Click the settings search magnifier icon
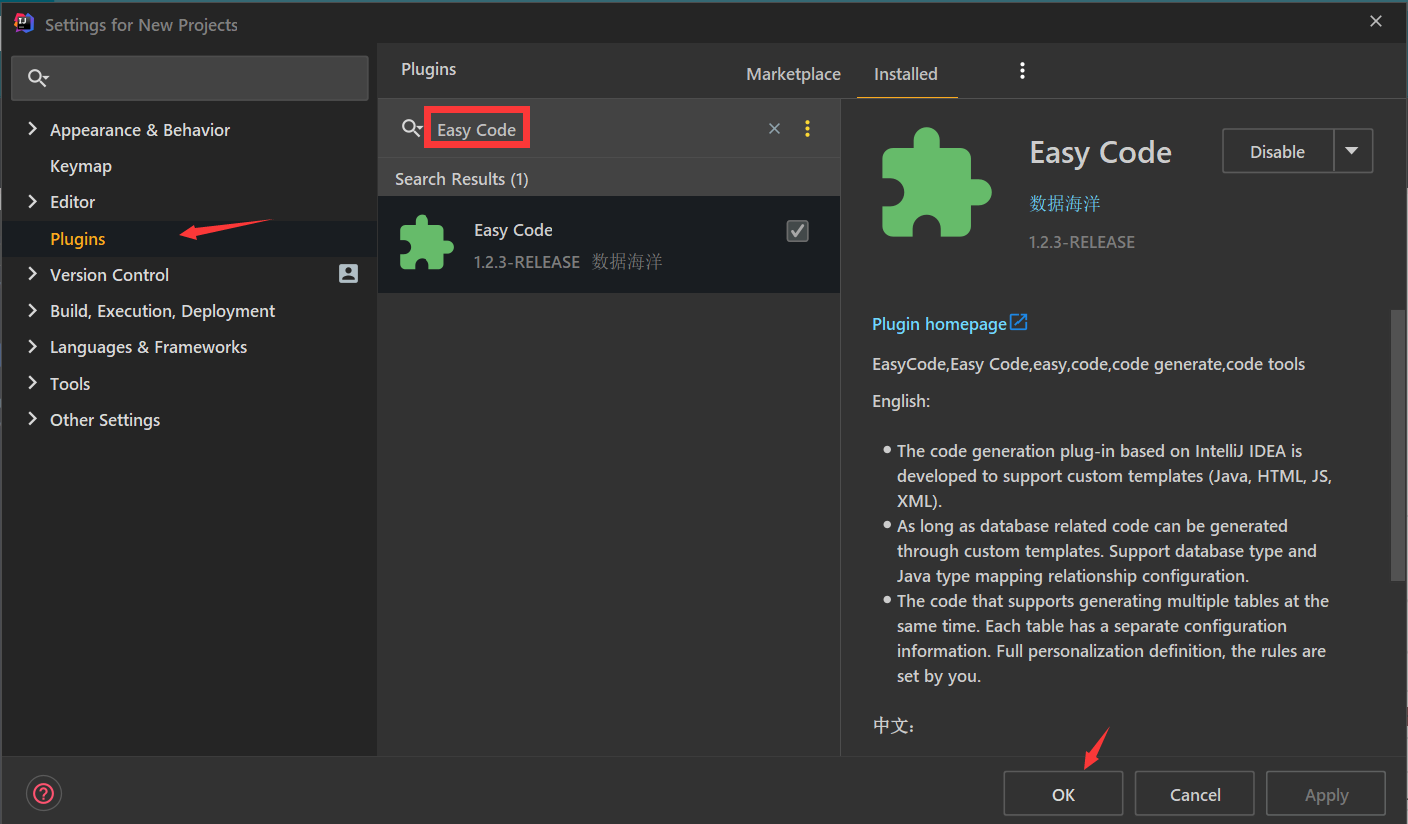Screen dimensions: 1408x824 38,78
